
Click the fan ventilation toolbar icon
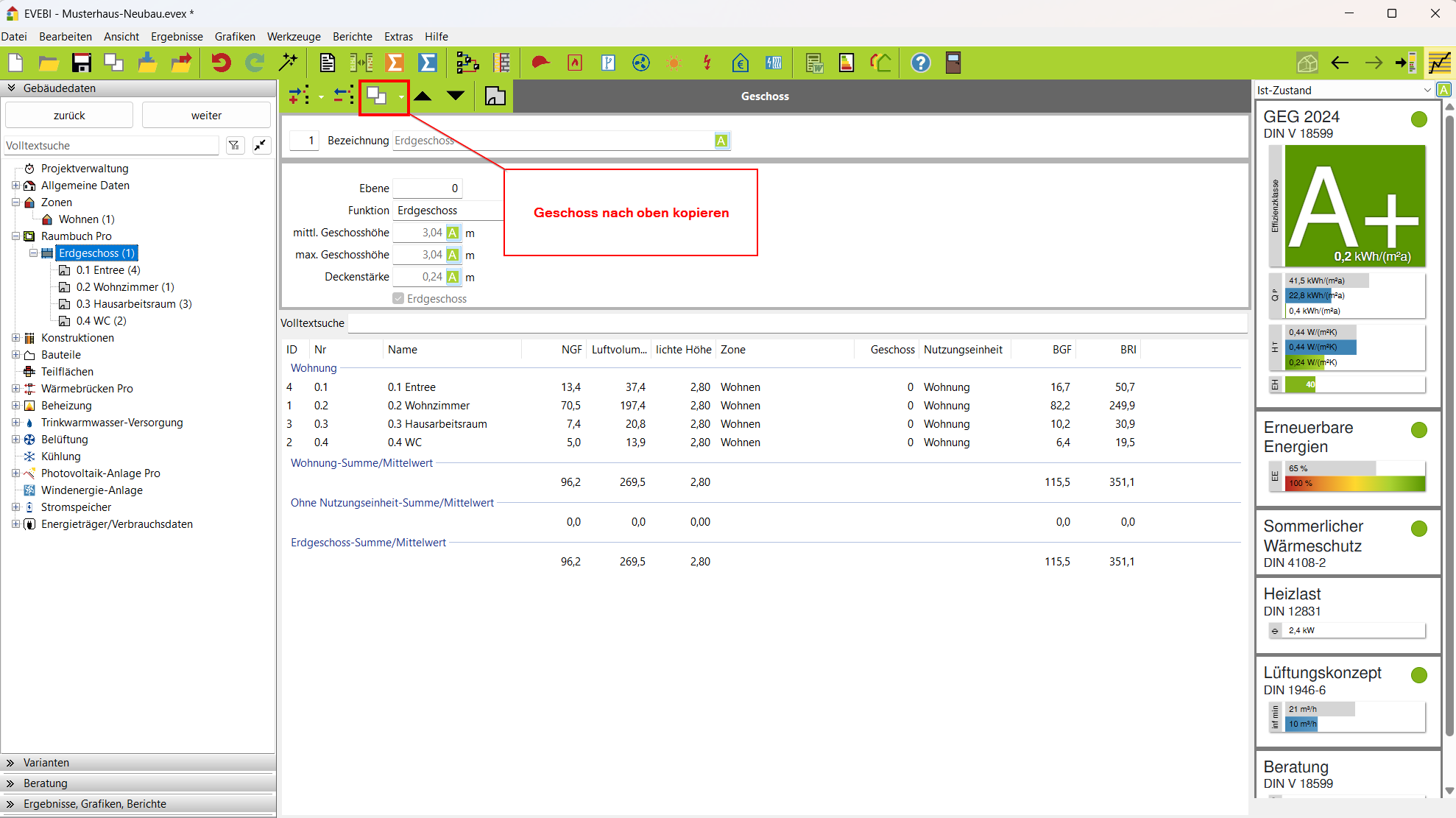[641, 63]
